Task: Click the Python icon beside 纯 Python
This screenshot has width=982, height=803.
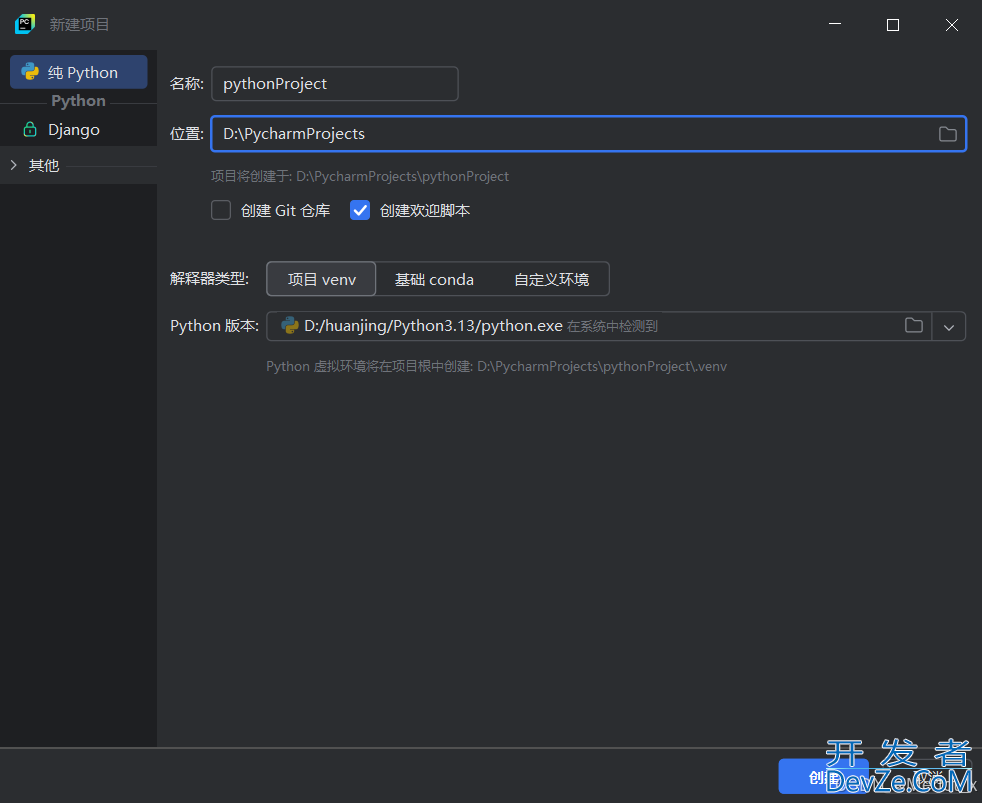Action: click(30, 71)
